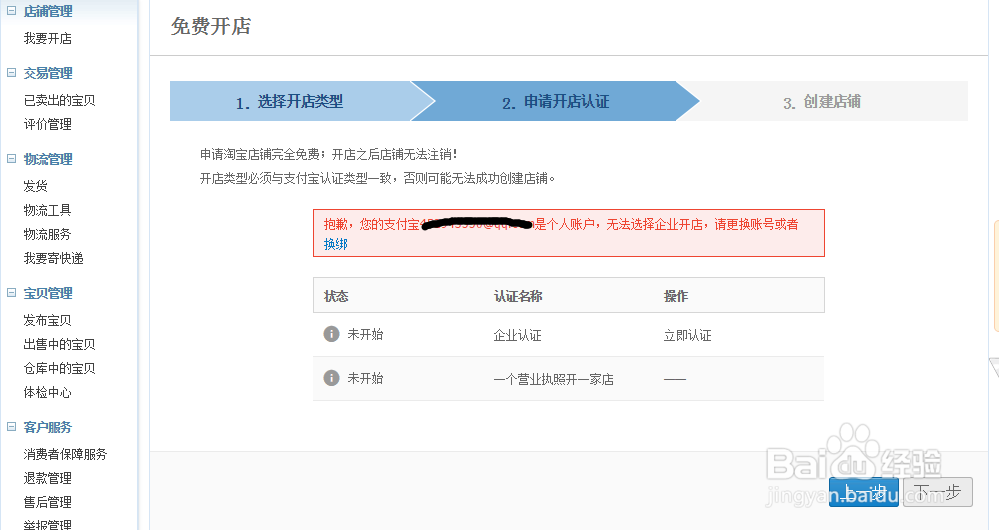
Task: Click 状态 column header
Action: [336, 296]
